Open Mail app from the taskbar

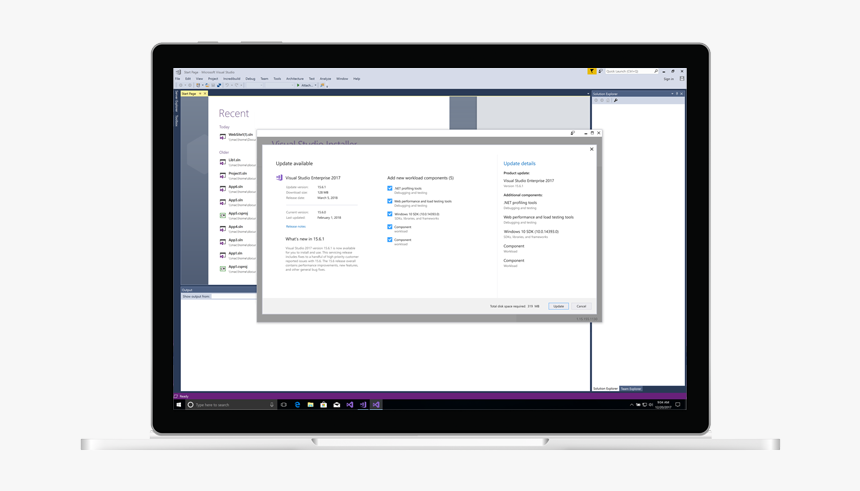337,404
